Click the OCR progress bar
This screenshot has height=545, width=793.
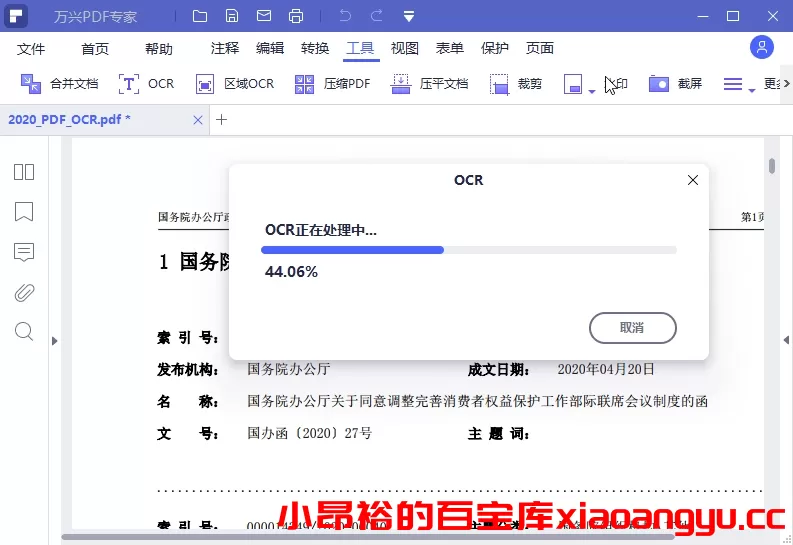(x=469, y=250)
